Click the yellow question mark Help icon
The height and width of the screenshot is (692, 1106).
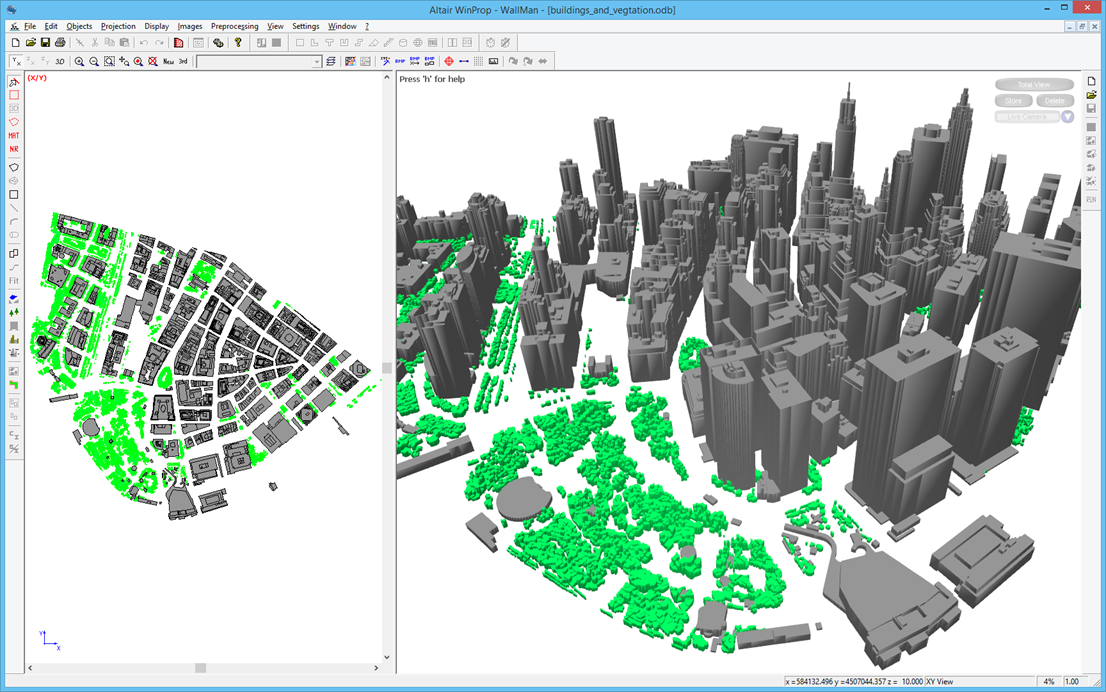click(238, 43)
